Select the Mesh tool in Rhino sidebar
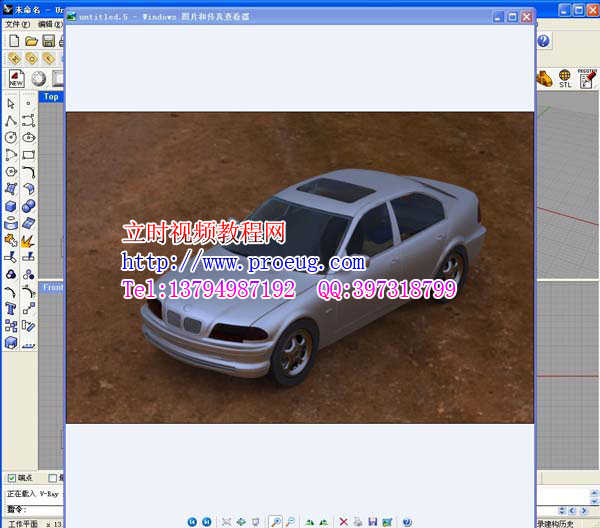The height and width of the screenshot is (528, 600). (28, 223)
